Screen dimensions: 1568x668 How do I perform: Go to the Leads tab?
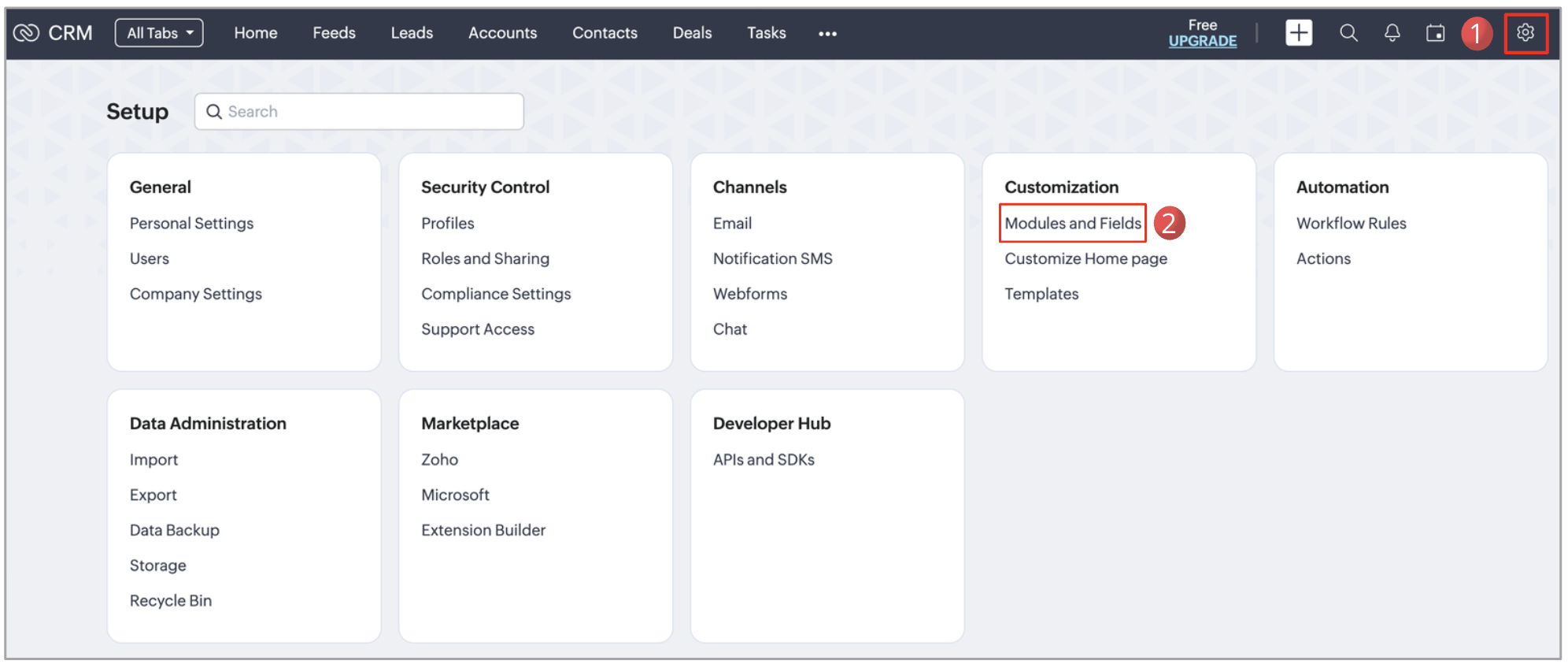pos(412,33)
